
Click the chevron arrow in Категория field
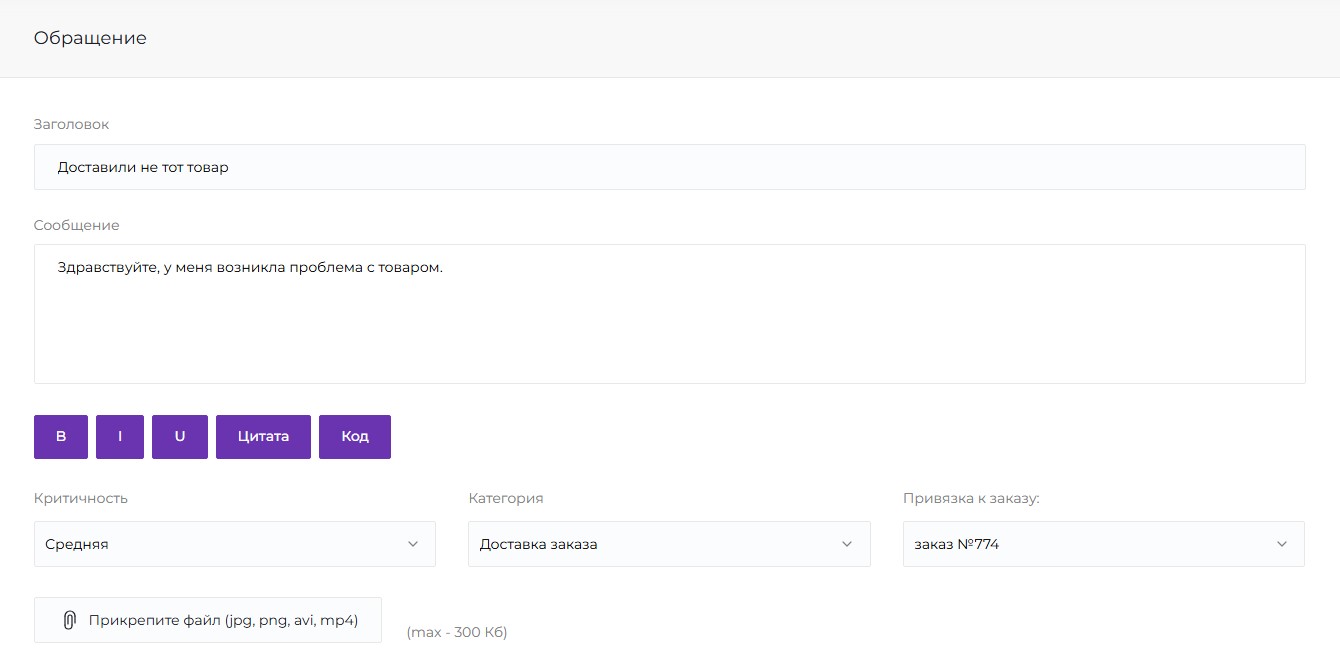click(847, 544)
